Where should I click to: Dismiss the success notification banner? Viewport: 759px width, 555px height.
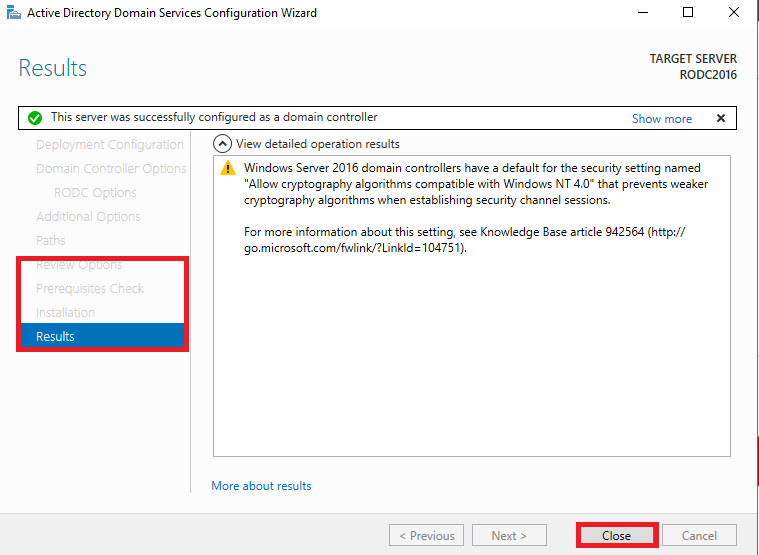[721, 118]
